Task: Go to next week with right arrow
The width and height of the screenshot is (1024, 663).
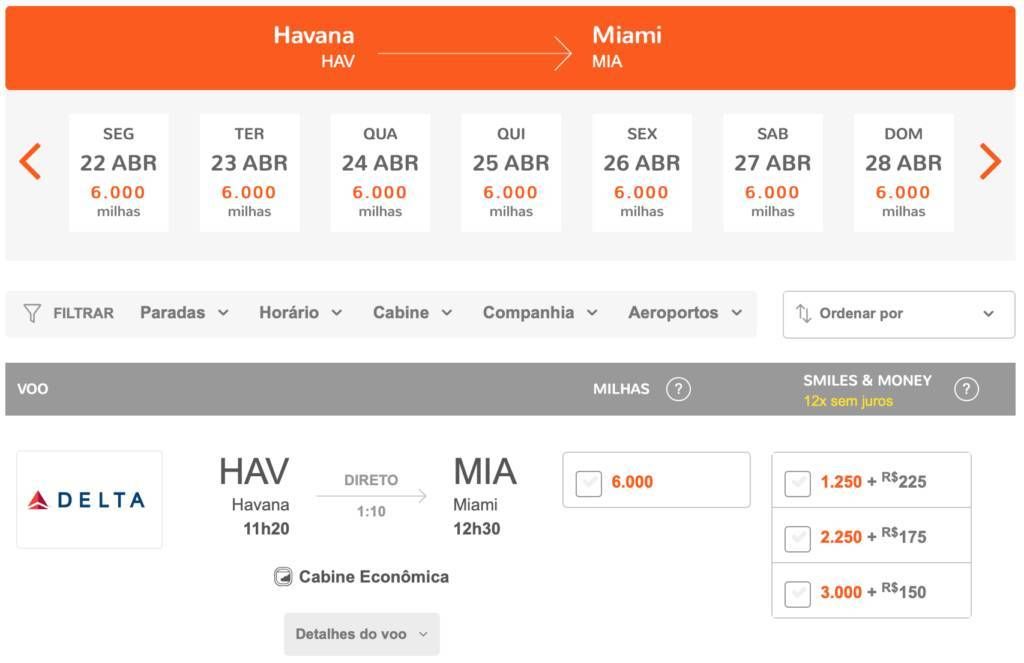Action: tap(990, 161)
